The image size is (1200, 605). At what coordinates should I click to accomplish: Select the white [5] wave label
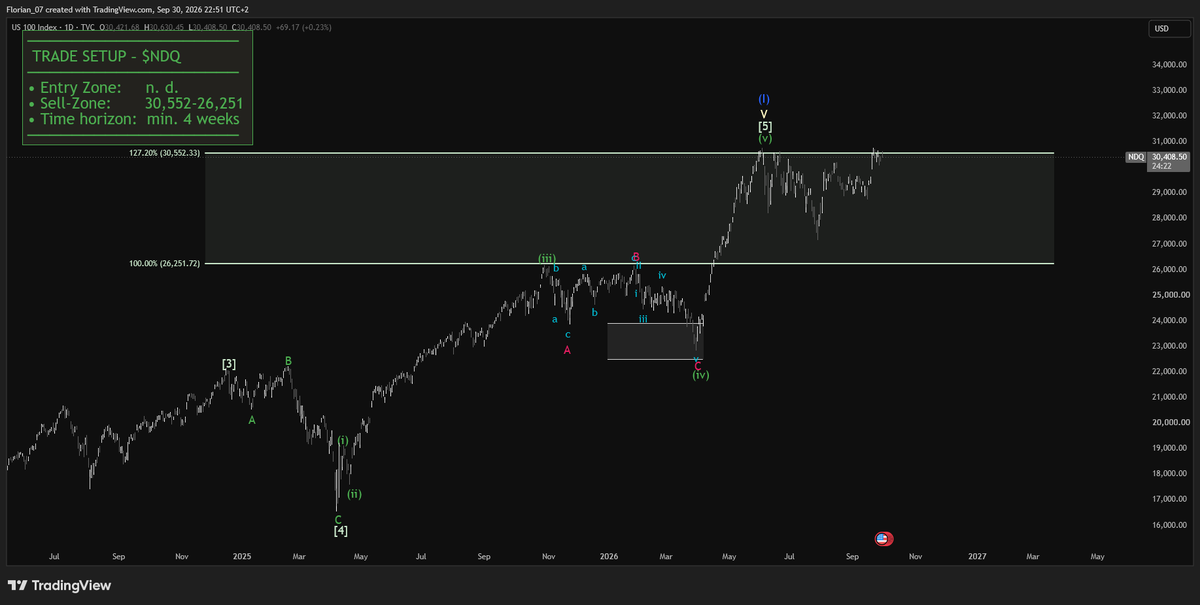(x=764, y=126)
